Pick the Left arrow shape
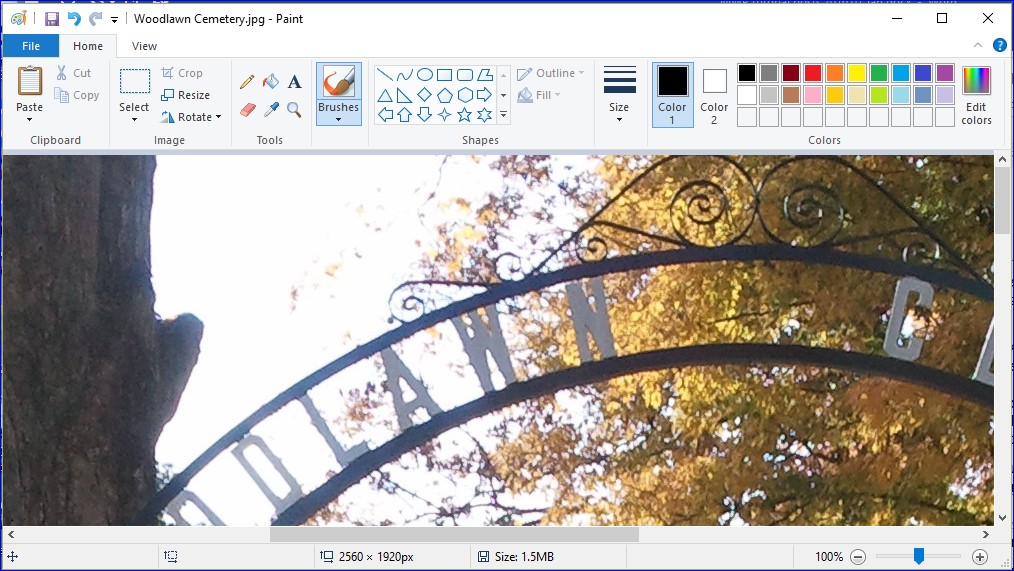 pos(385,115)
